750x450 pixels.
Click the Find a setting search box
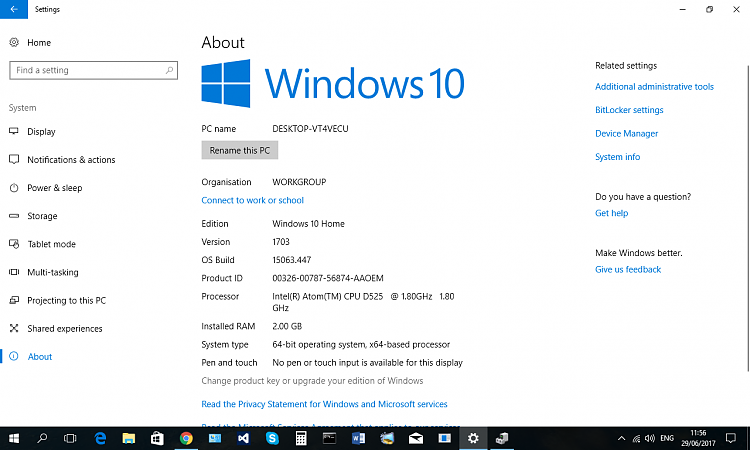[93, 70]
